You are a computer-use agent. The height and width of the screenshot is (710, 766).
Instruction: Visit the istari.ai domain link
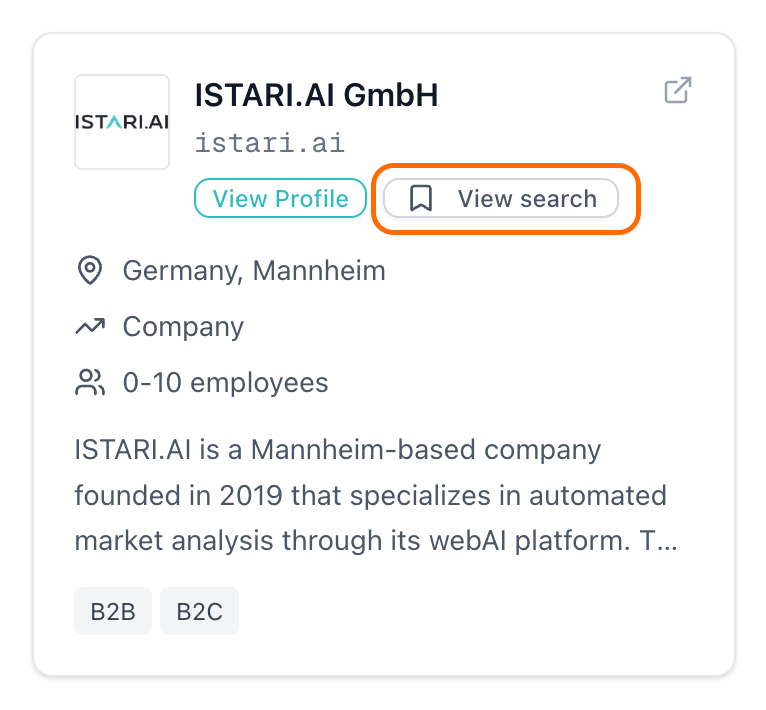tap(270, 143)
